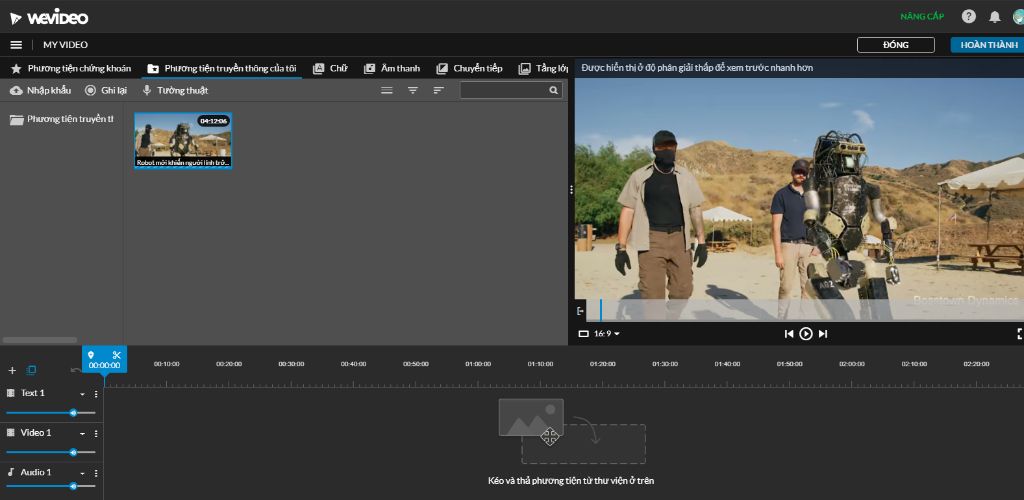Click the MY VIDEO project title
This screenshot has width=1024, height=500.
[x=65, y=45]
